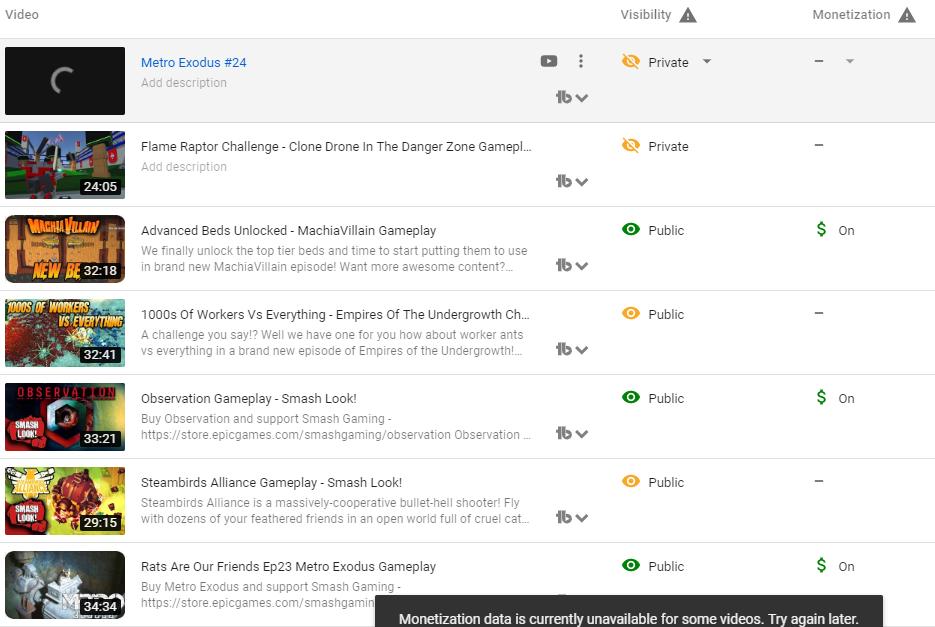Open options menu for Metro Exodus #24
Screen dimensions: 935x627
(x=581, y=61)
